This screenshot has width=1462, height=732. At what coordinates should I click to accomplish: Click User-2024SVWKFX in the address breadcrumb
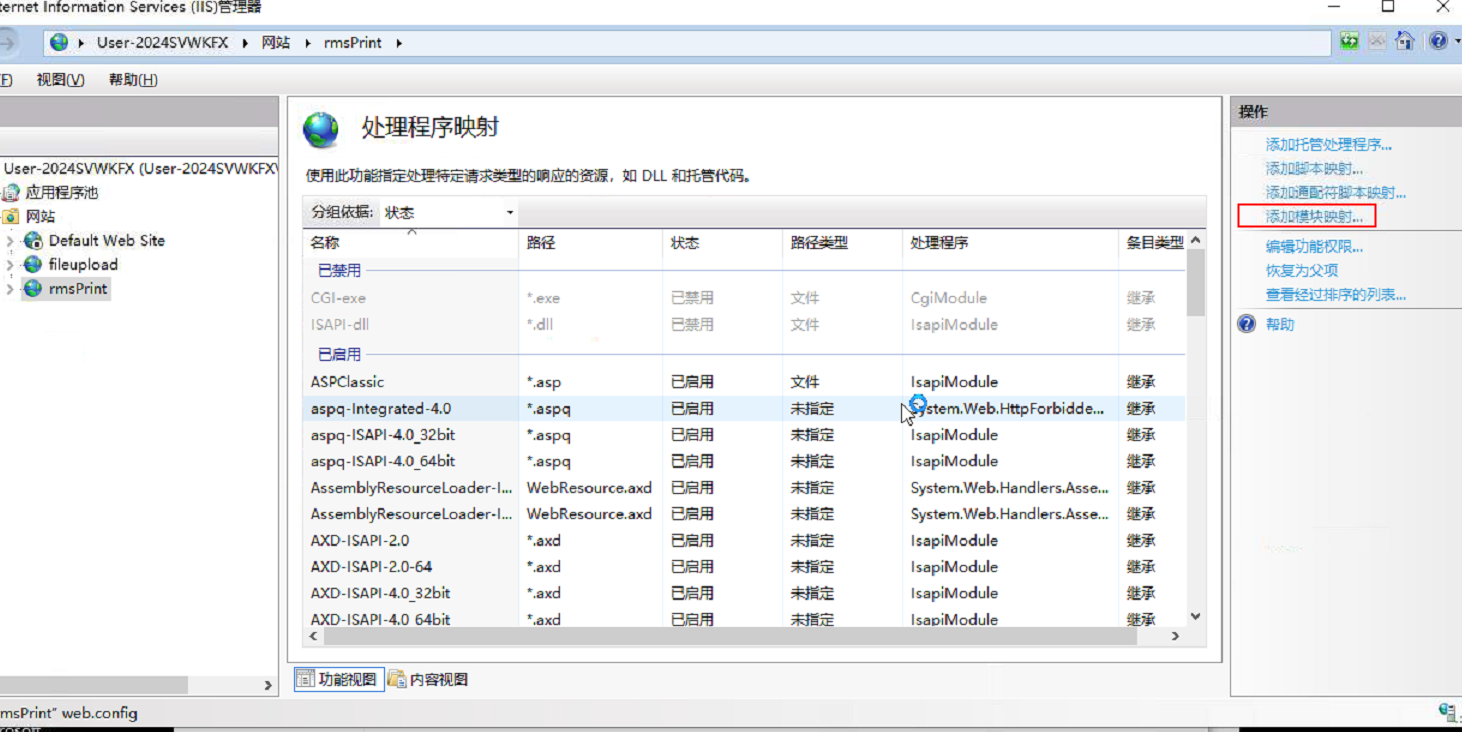163,43
